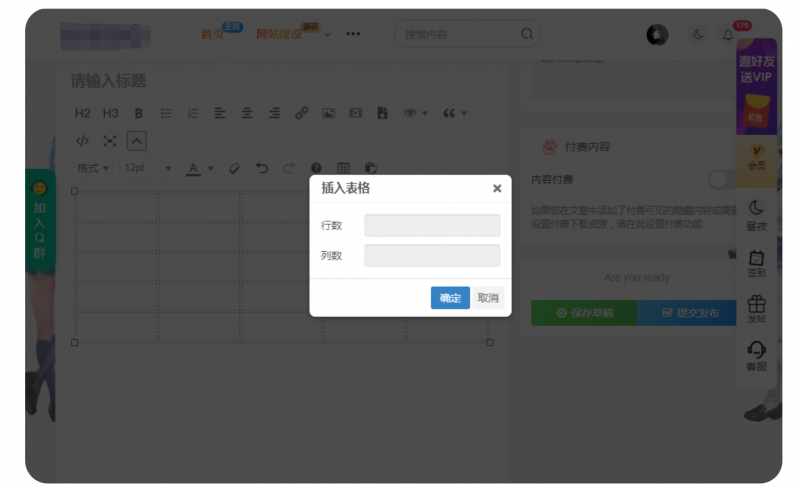This screenshot has height=489, width=800.
Task: Open the 12pt font size dropdown
Action: pos(148,168)
